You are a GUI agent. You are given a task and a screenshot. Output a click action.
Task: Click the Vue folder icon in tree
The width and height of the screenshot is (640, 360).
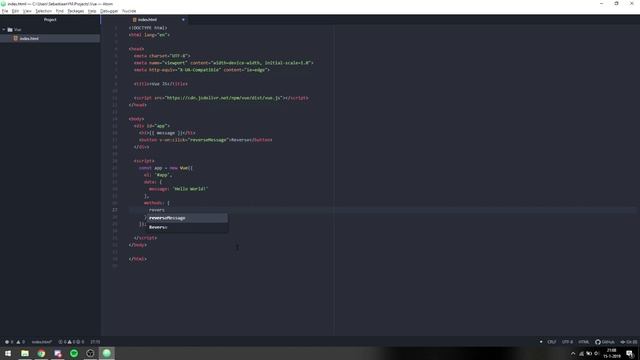[x=10, y=29]
